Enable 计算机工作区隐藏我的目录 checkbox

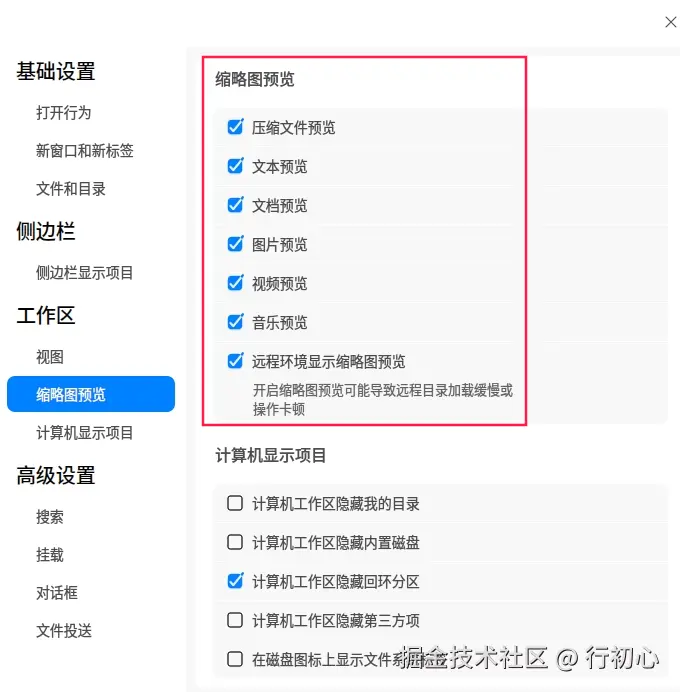[235, 503]
